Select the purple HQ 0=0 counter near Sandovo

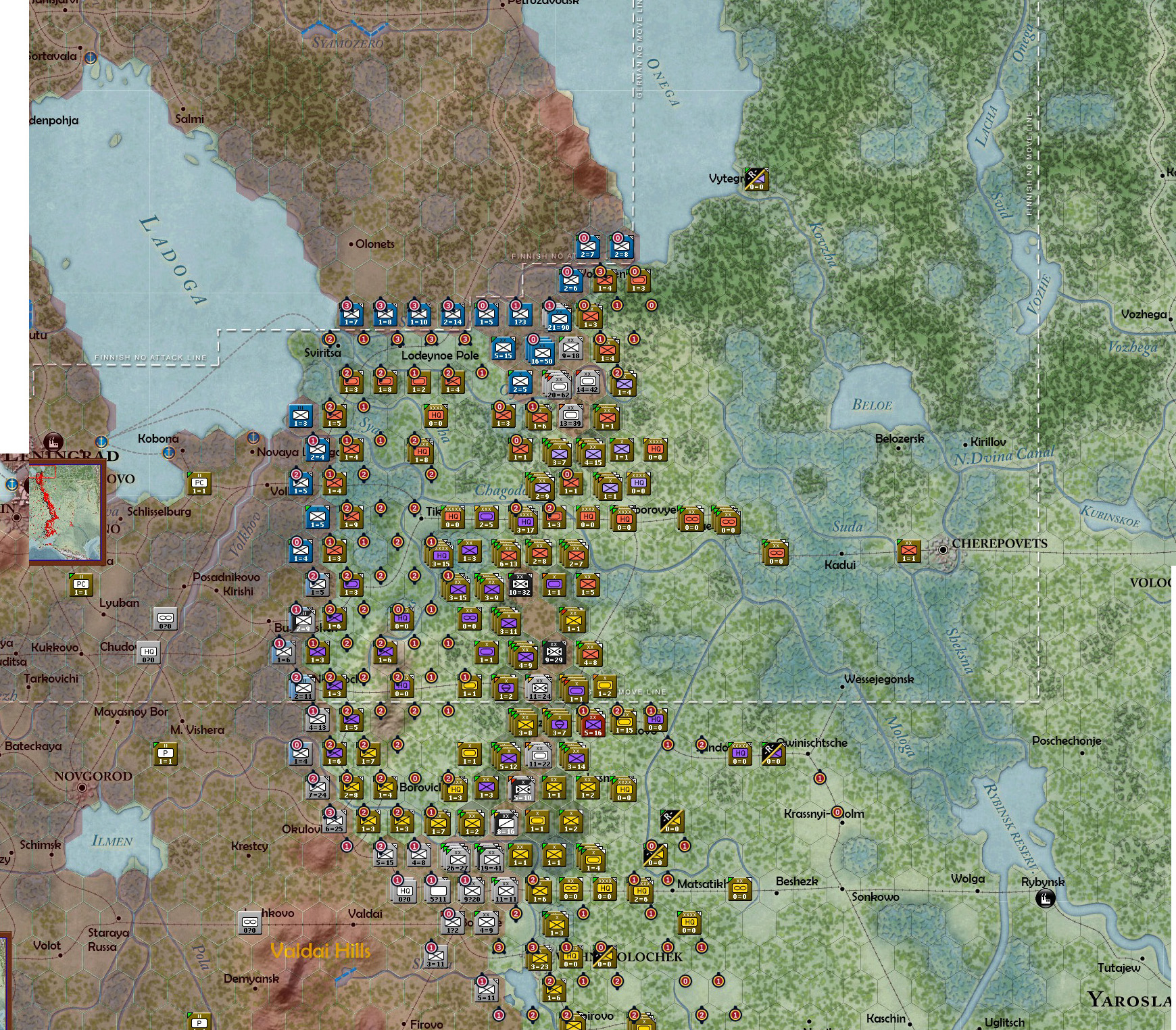pyautogui.click(x=740, y=754)
